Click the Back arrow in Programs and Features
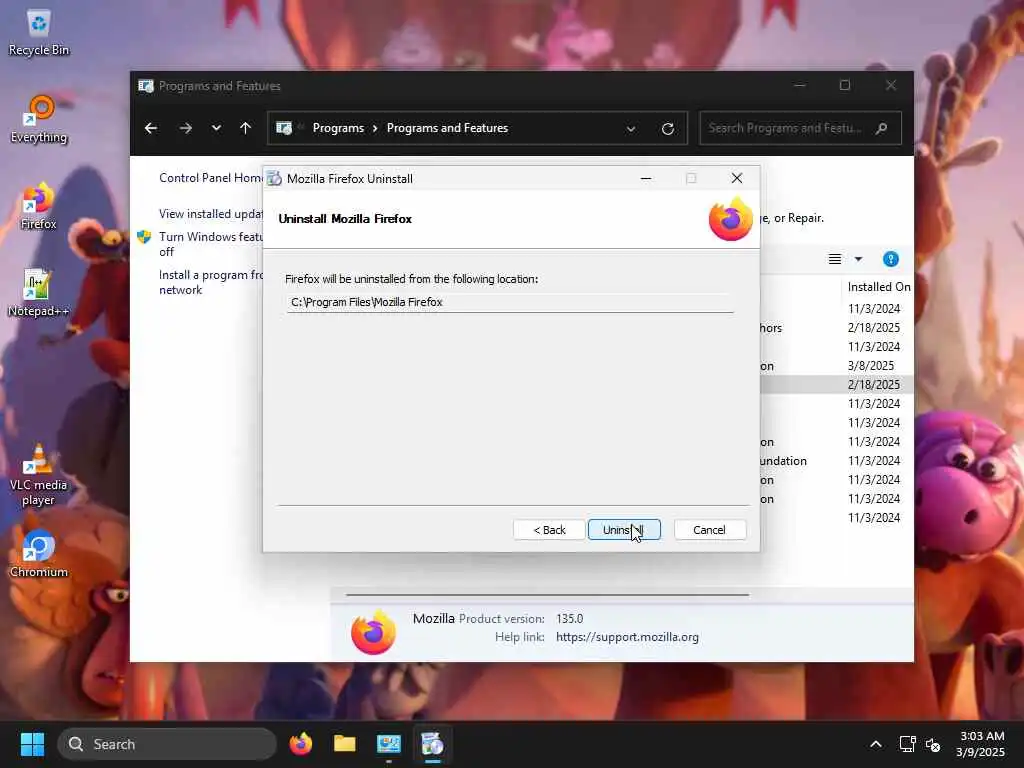1024x768 pixels. click(x=151, y=128)
